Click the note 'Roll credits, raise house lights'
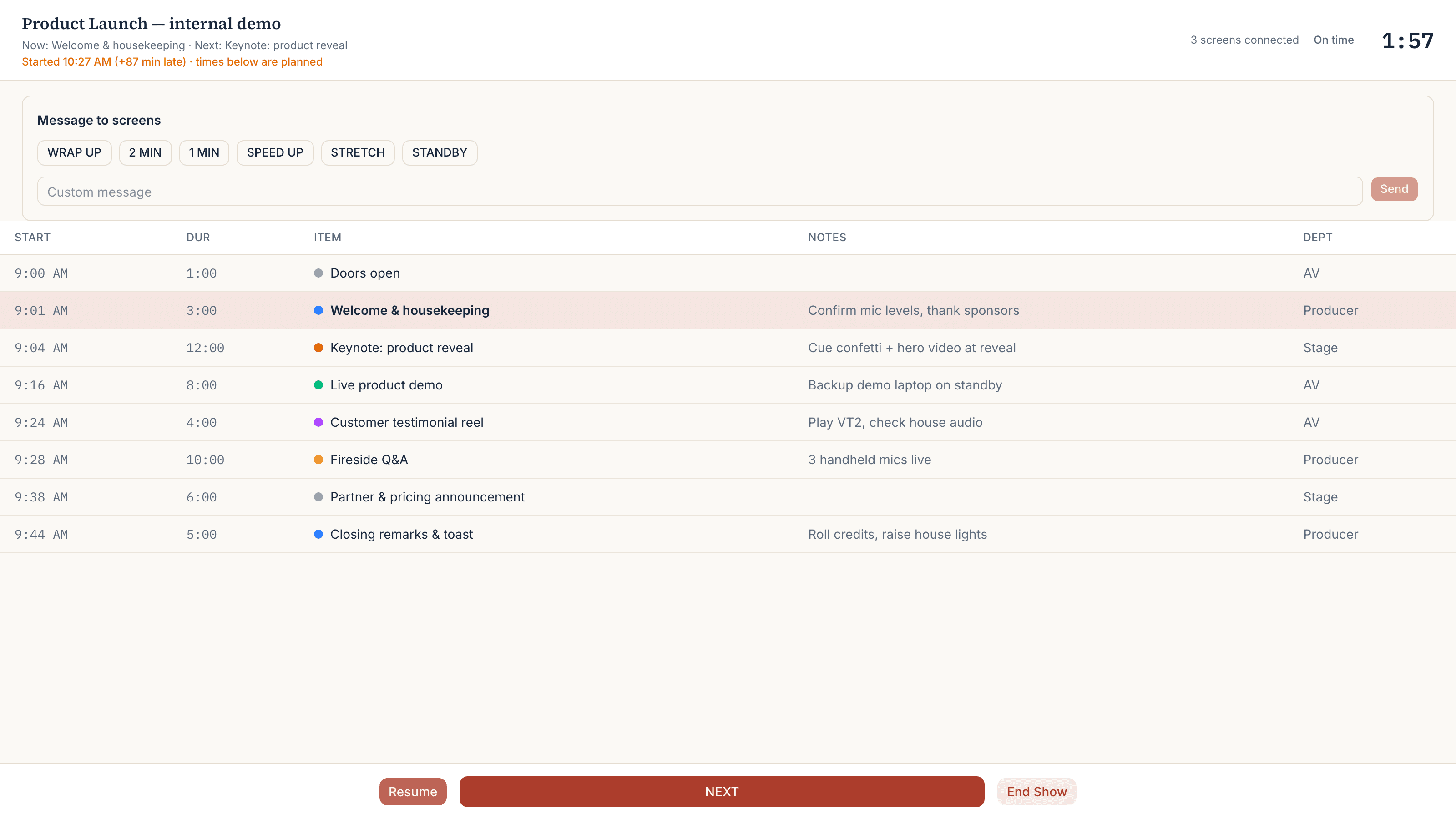The image size is (1456, 819). [x=898, y=534]
